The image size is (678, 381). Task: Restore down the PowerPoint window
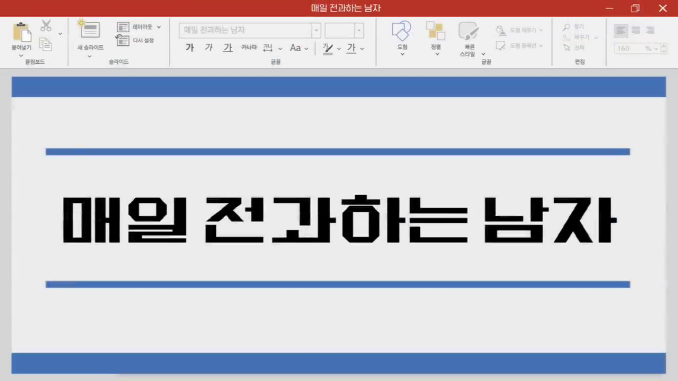[x=635, y=8]
